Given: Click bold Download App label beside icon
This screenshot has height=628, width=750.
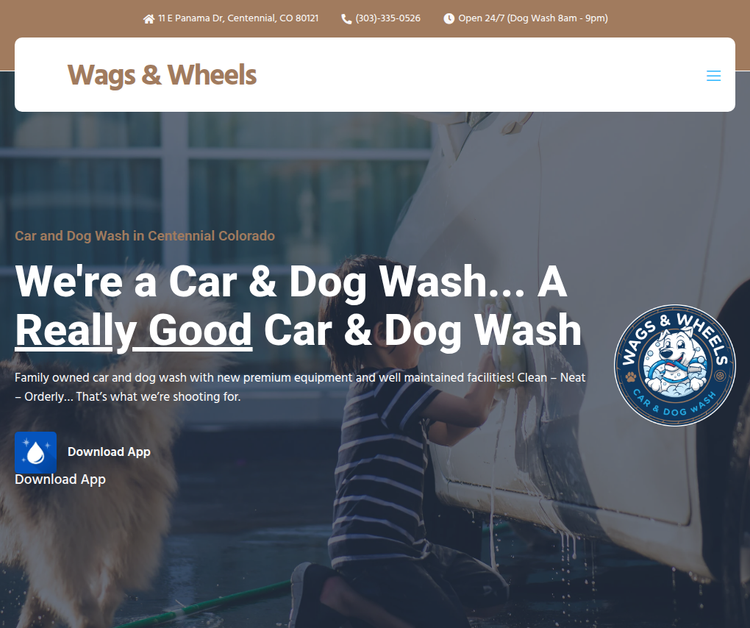Looking at the screenshot, I should pyautogui.click(x=109, y=452).
